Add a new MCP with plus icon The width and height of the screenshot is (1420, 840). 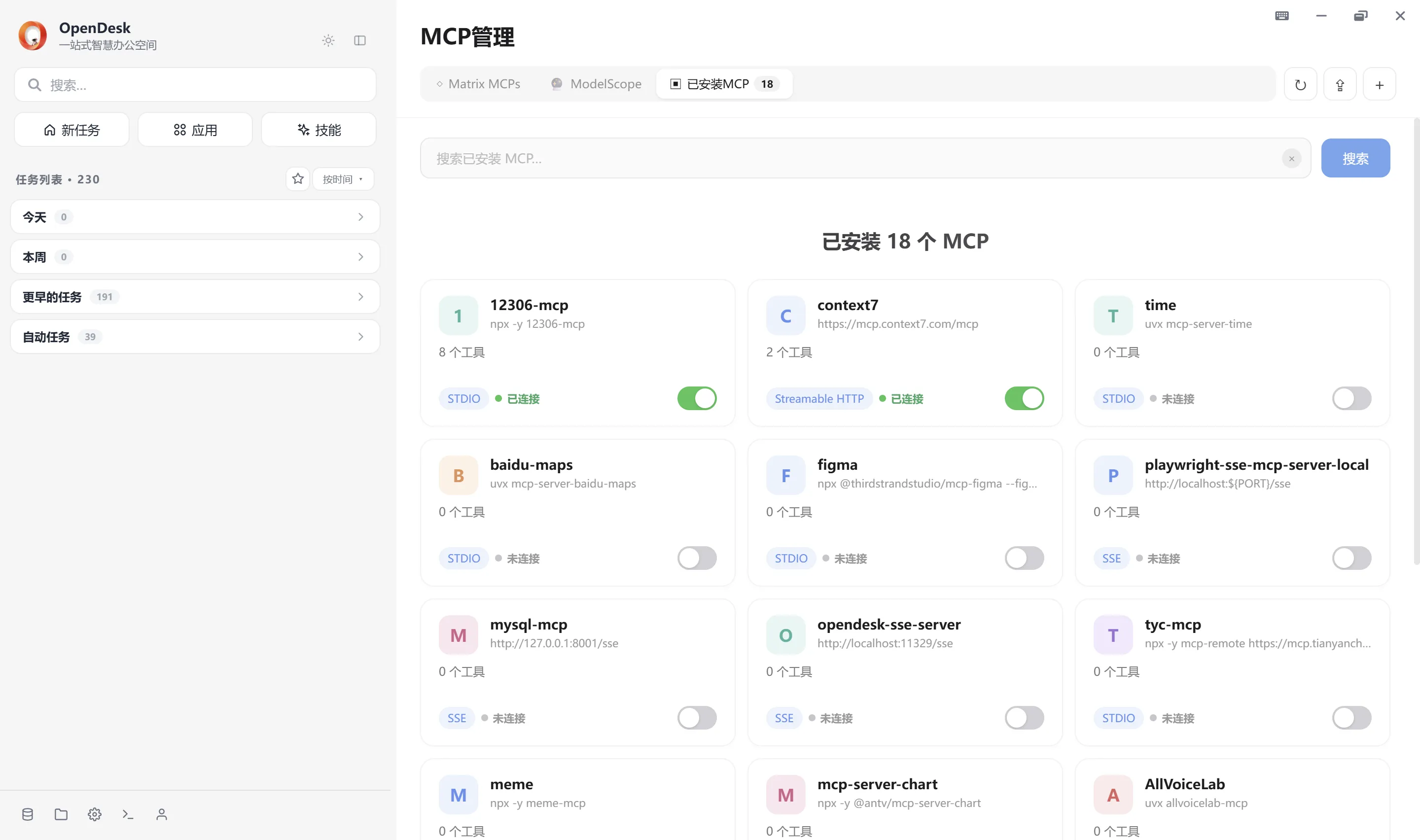(x=1379, y=84)
